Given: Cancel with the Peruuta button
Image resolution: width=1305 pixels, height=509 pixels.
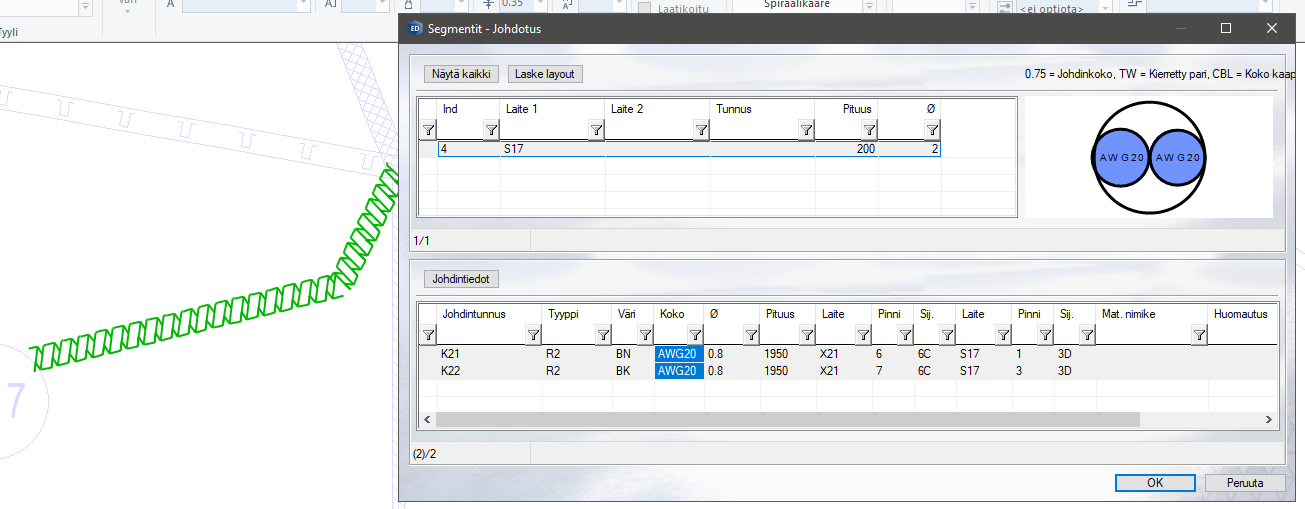Looking at the screenshot, I should pos(1244,483).
